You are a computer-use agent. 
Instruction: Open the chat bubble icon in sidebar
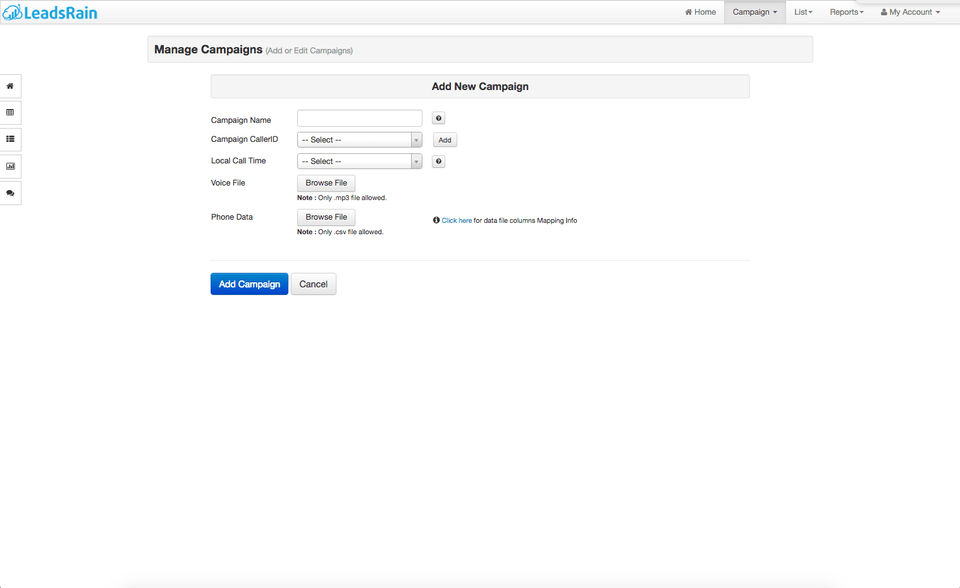[10, 193]
